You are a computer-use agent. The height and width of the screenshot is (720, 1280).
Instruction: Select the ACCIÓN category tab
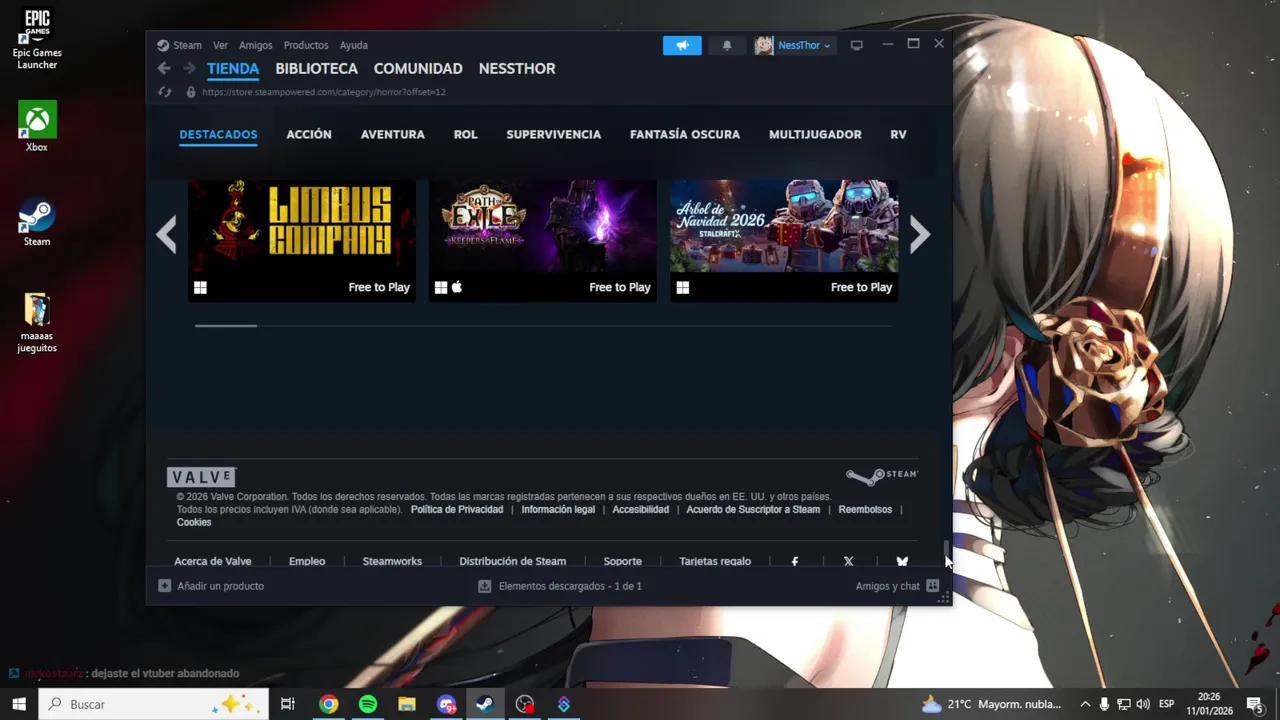coord(309,134)
